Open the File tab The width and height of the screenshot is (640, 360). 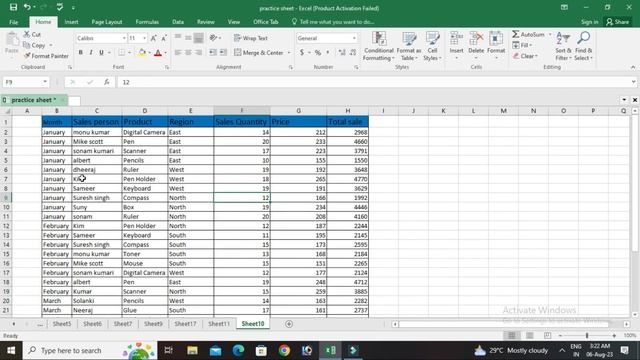coord(13,22)
